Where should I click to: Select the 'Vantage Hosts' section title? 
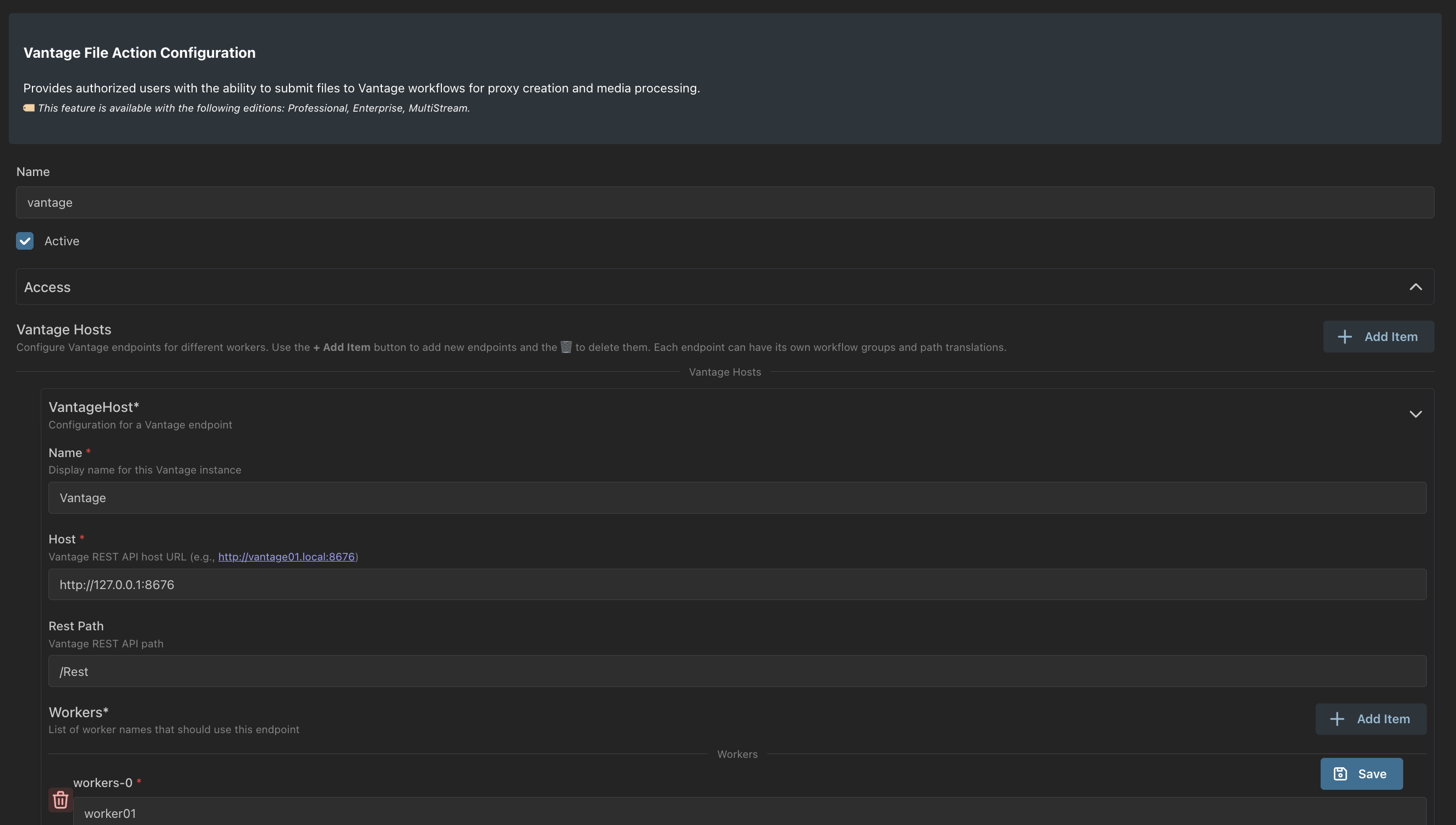coord(63,330)
